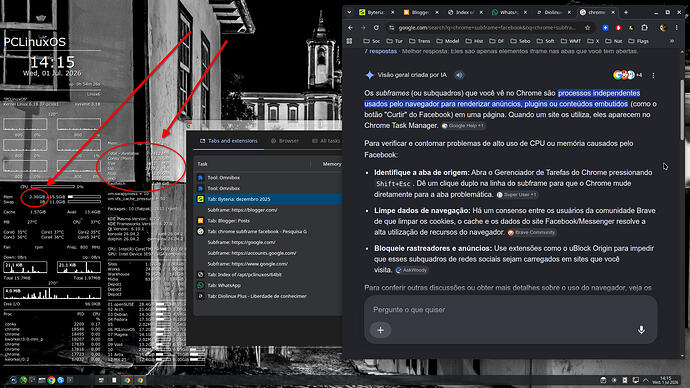690x388 pixels.
Task: Launch Chrome from the taskbar quick-launch icon
Action: pyautogui.click(x=51, y=380)
